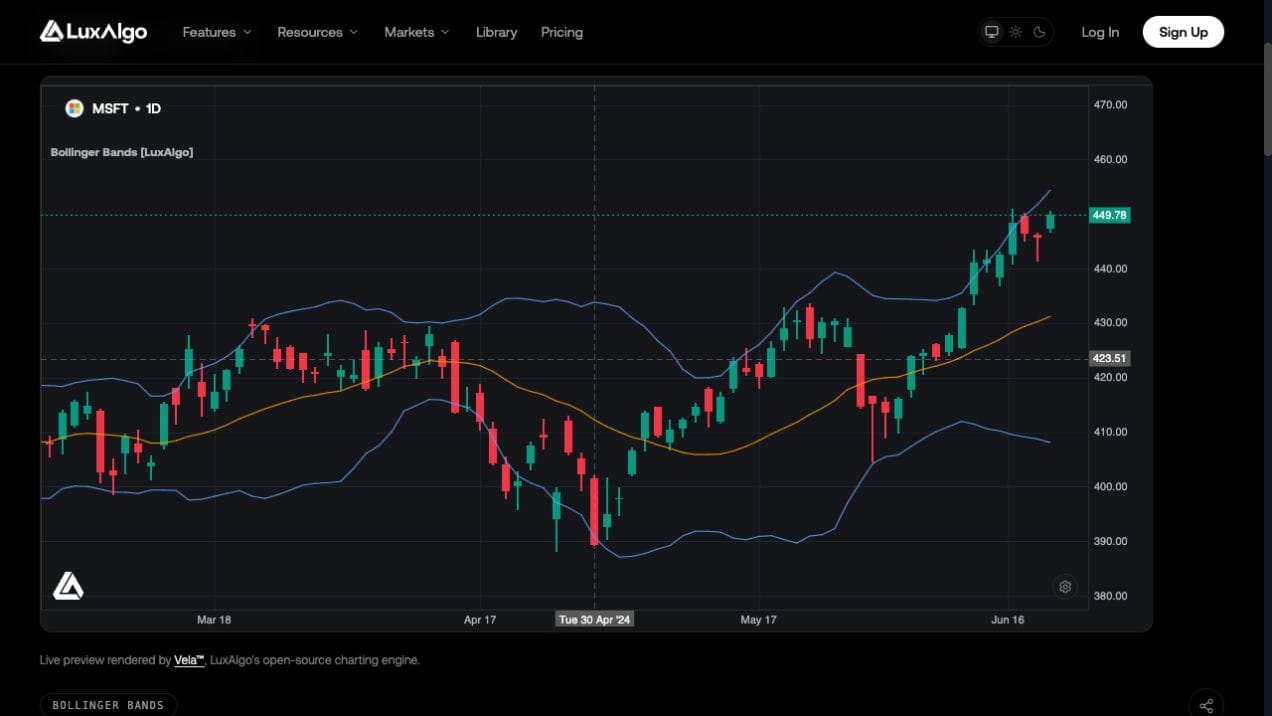This screenshot has height=716, width=1272.
Task: Click the Mar 18 time axis label
Action: click(214, 620)
